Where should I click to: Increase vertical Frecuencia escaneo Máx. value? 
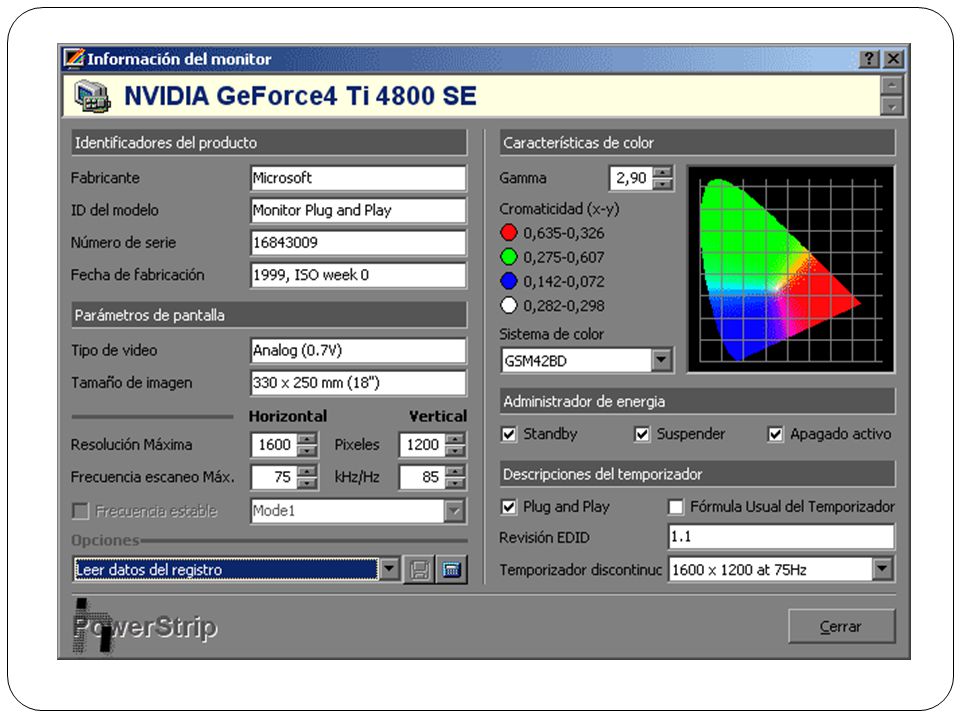click(455, 471)
